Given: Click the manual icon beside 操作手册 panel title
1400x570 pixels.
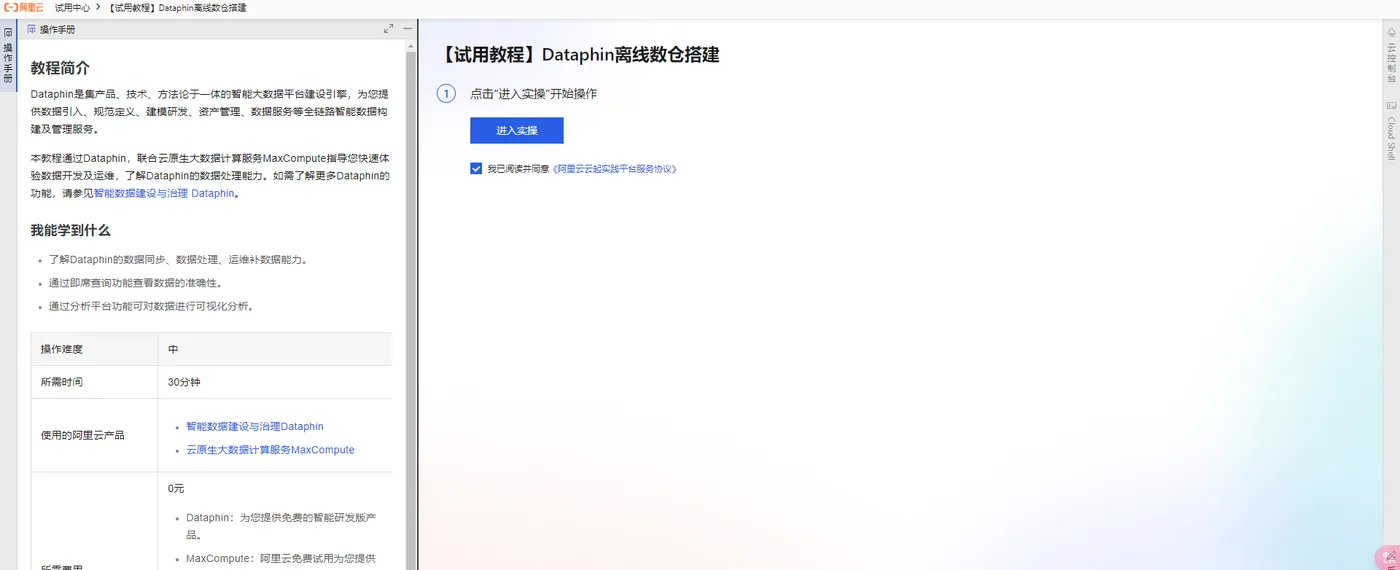Looking at the screenshot, I should pos(32,29).
